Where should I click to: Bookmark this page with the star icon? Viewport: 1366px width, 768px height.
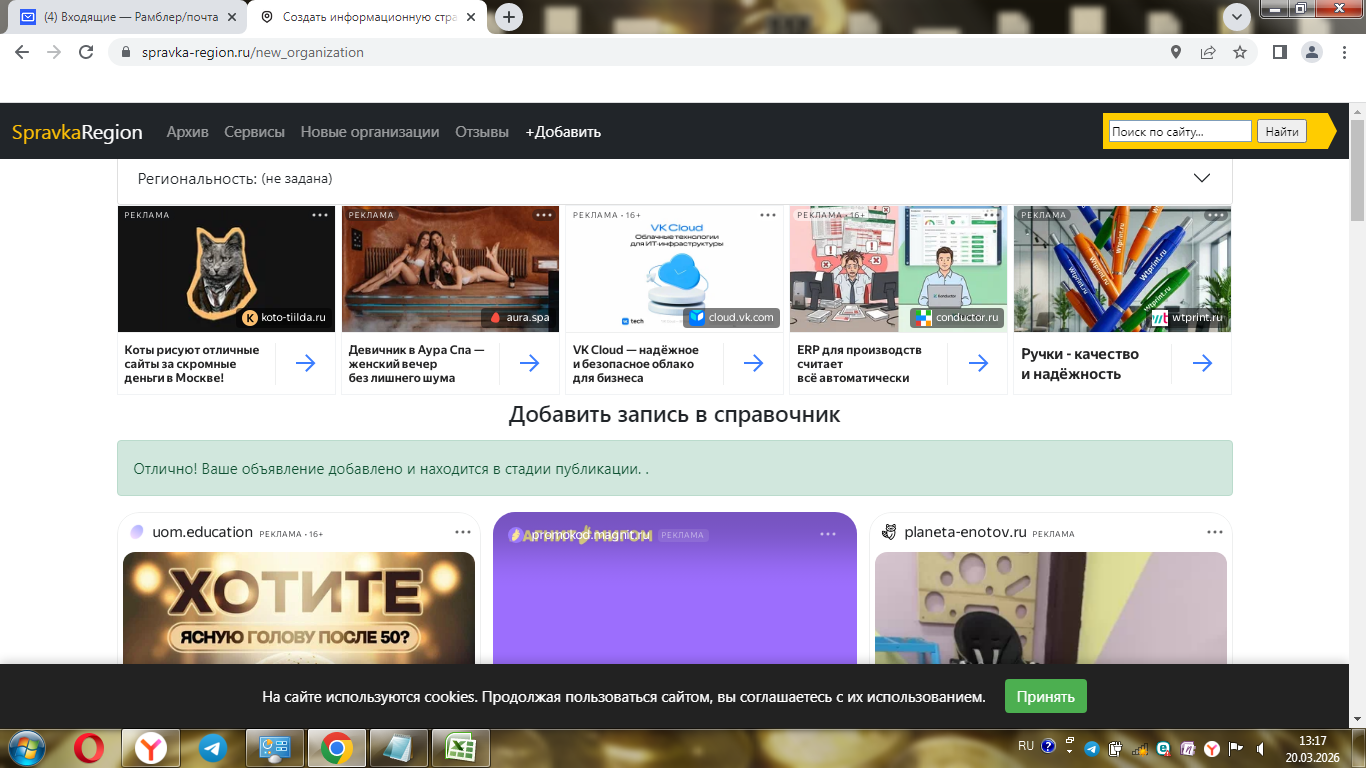pos(1240,52)
